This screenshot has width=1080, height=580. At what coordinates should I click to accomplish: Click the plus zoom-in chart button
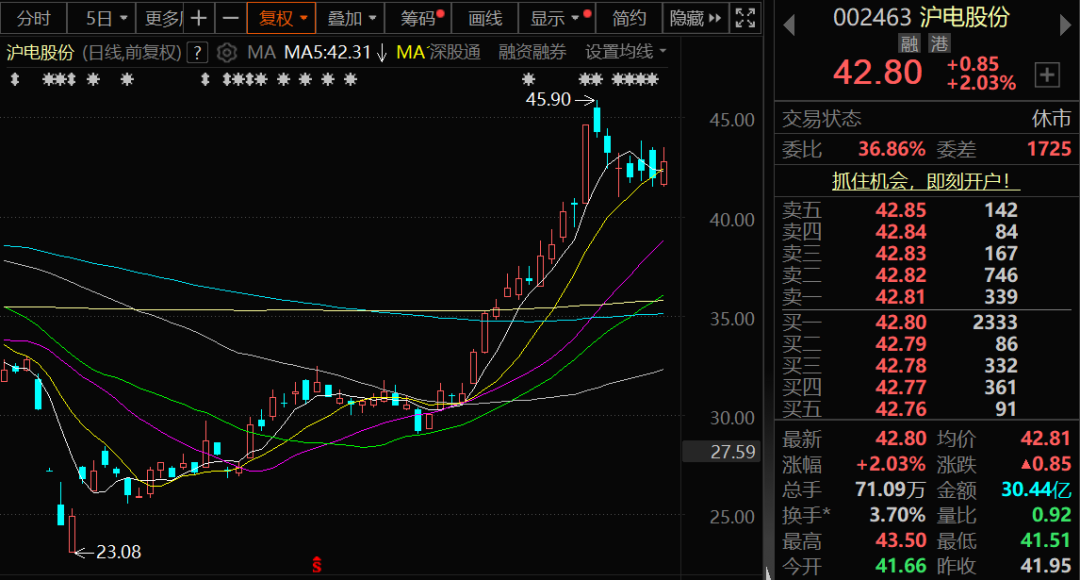pos(200,18)
